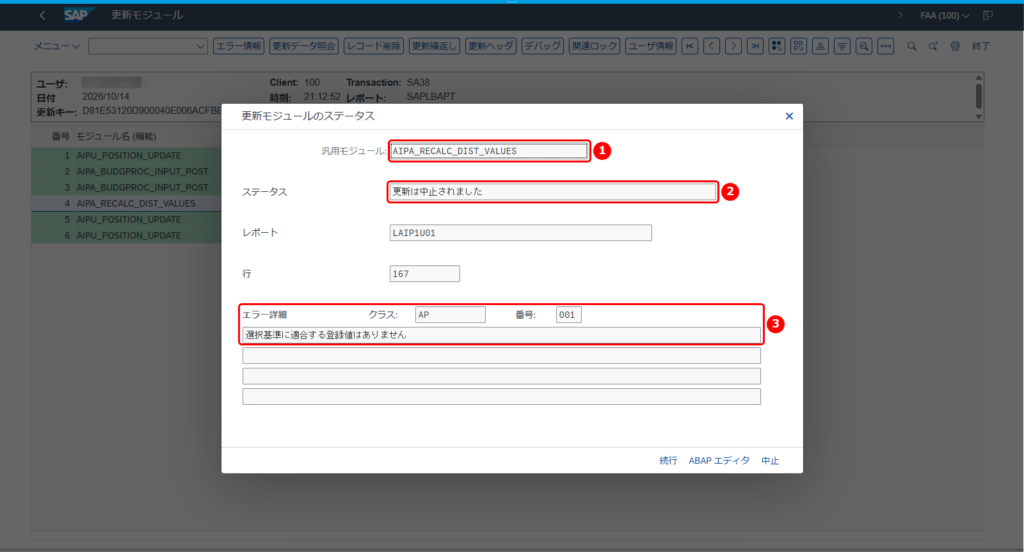Select row 4 AIPA_RECALC_DIST_VALUES
The width and height of the screenshot is (1024, 552).
(x=126, y=203)
